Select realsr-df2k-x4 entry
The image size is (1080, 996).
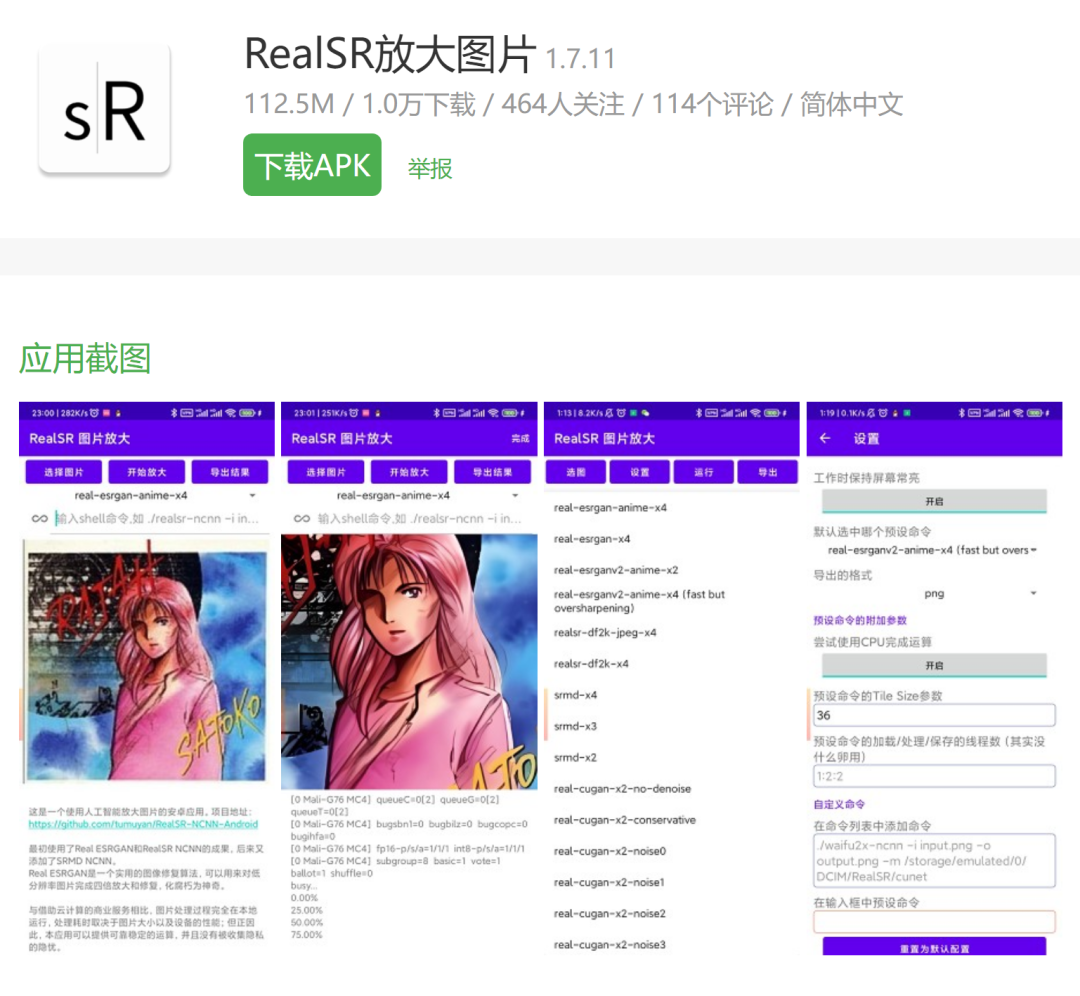tap(591, 663)
